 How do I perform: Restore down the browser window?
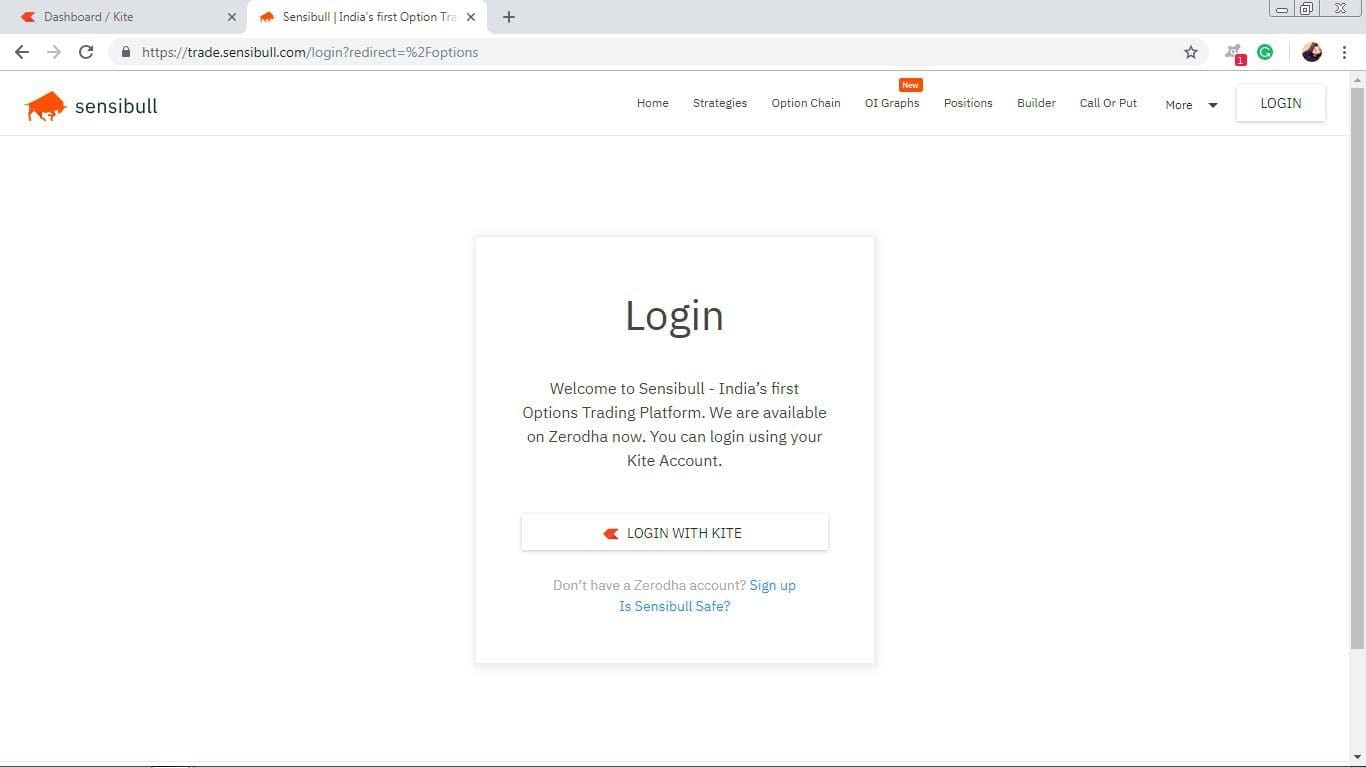[x=1306, y=9]
